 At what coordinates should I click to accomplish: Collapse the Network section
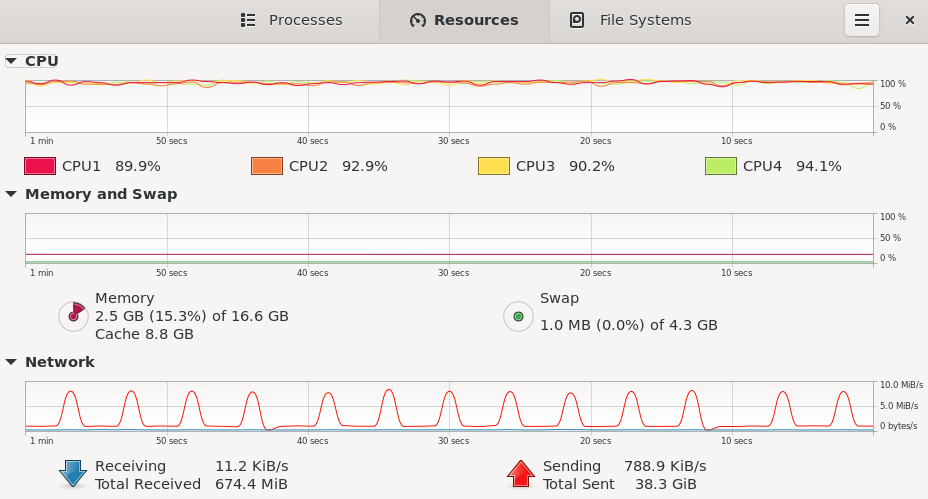click(x=11, y=362)
